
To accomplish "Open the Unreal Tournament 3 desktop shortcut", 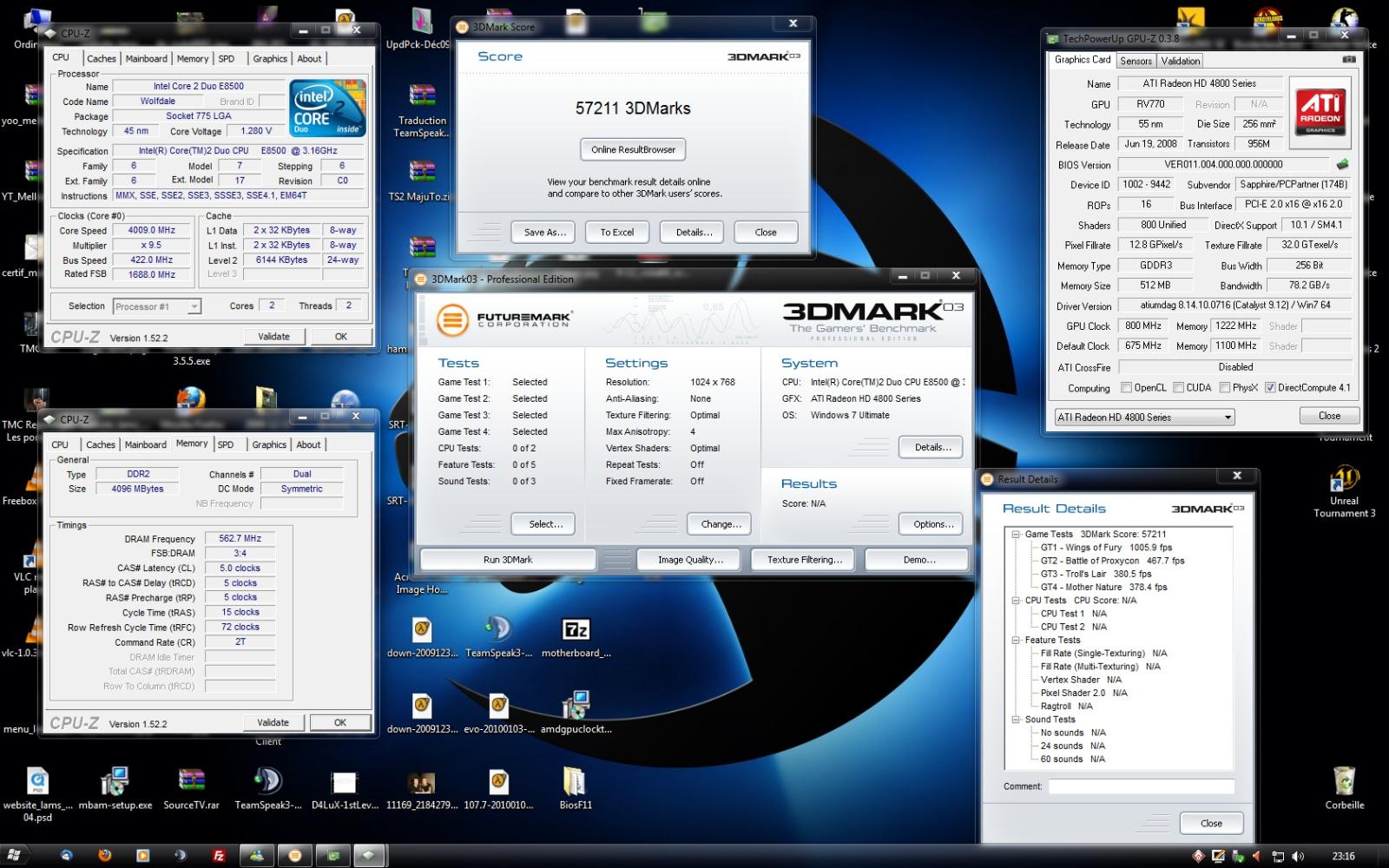I will (x=1344, y=492).
